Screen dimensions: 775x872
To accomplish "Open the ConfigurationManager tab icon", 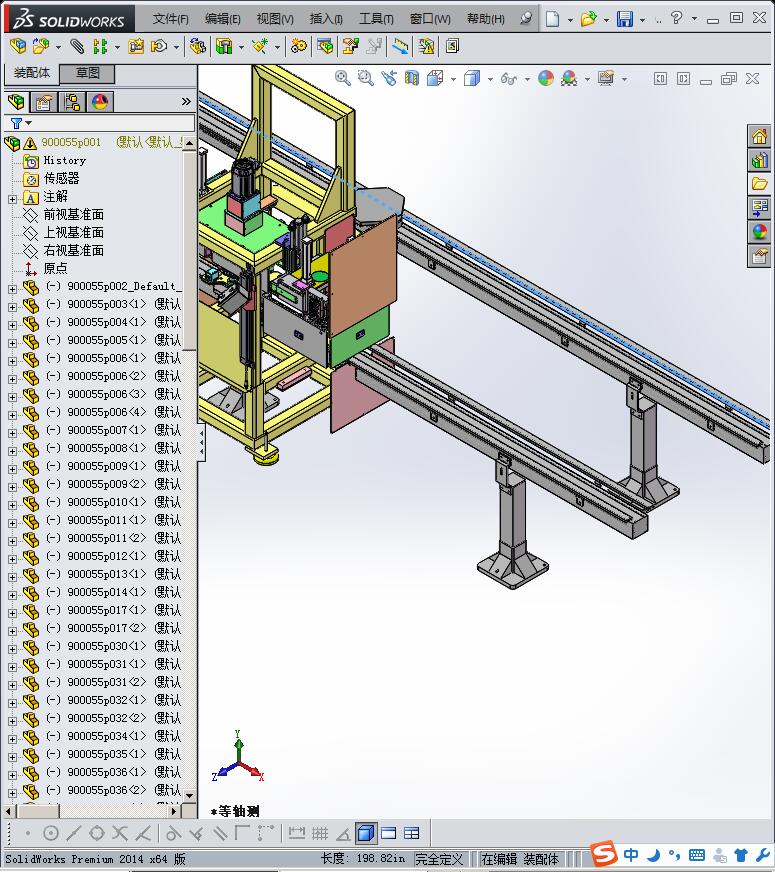I will (x=72, y=102).
